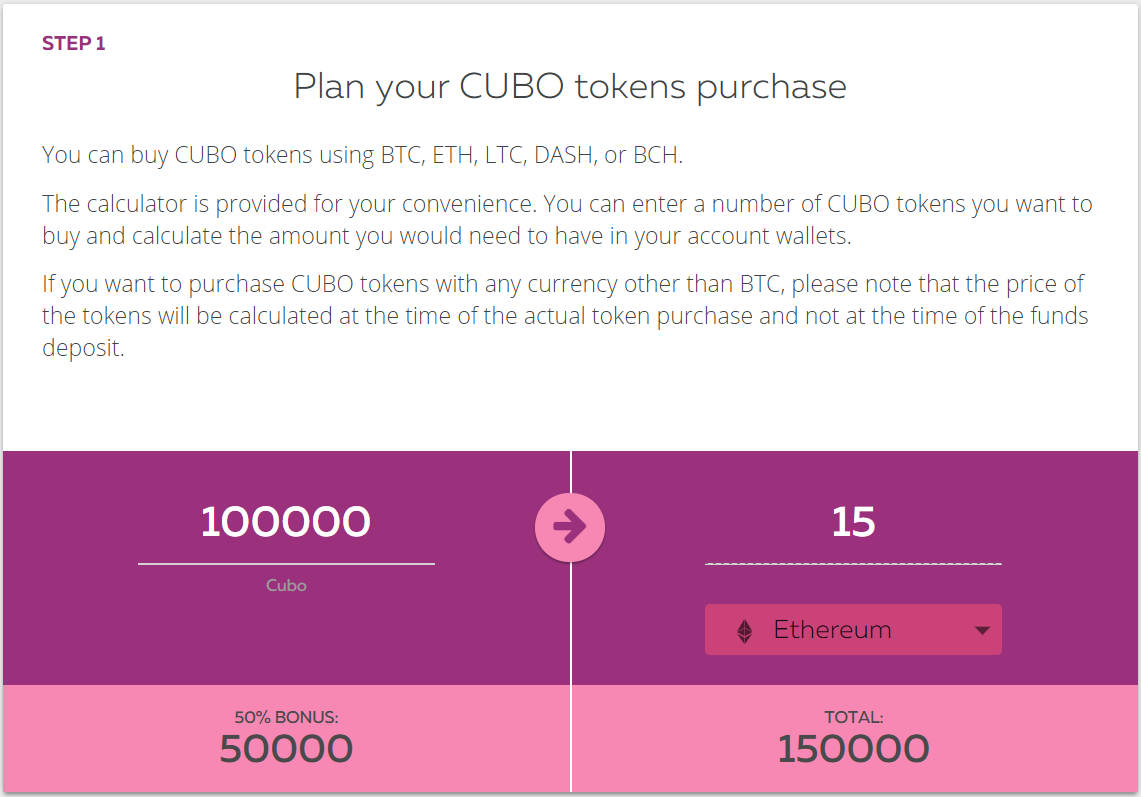
Task: Click the Ethereum diamond logo icon
Action: tap(744, 630)
